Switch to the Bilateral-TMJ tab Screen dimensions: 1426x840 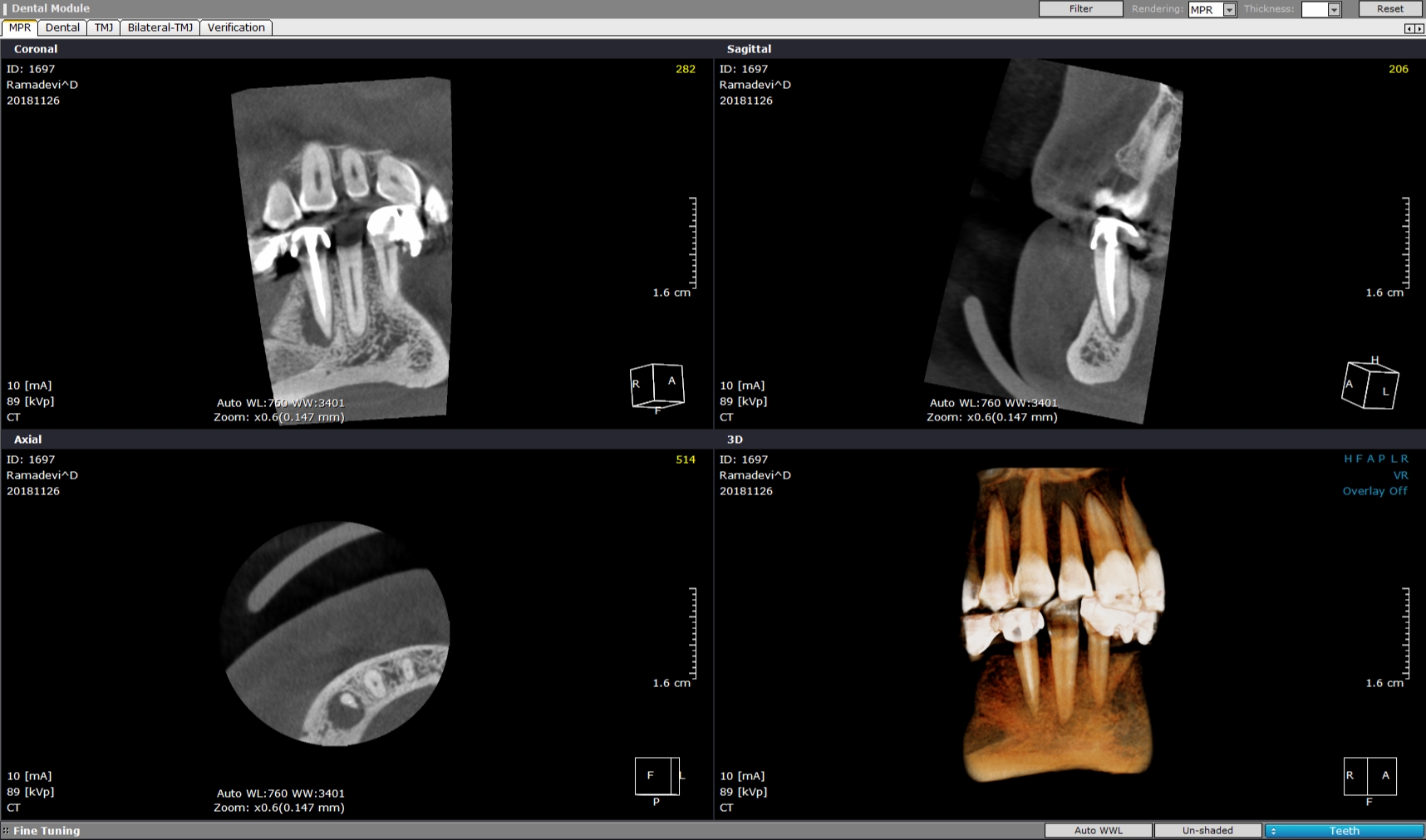[161, 27]
